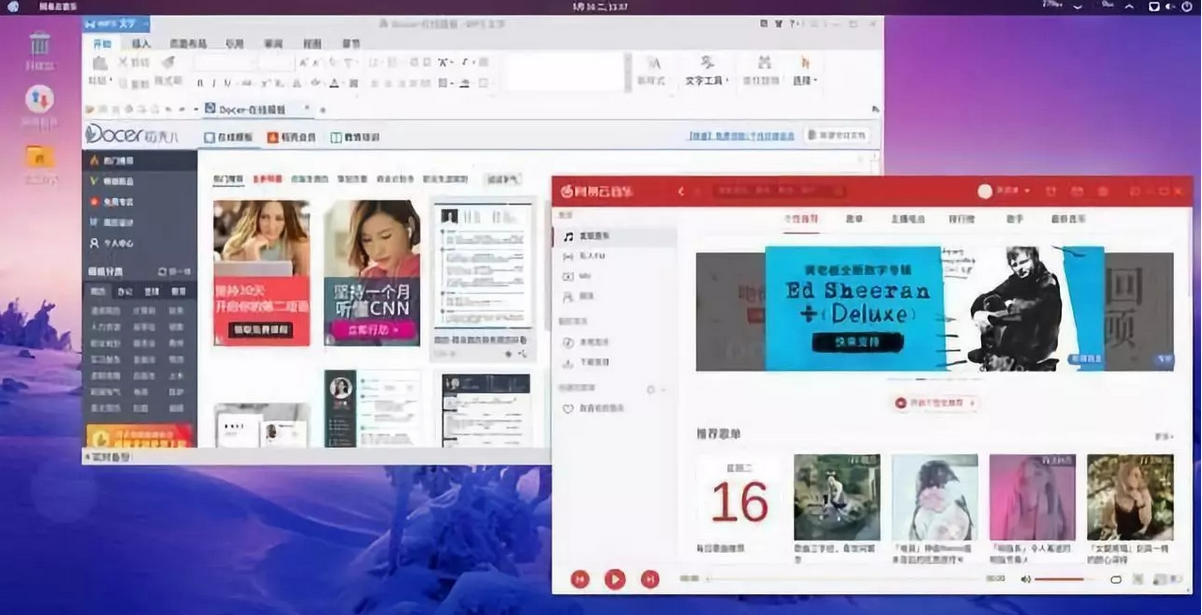Toggle Italic formatting in WPS ribbon
This screenshot has height=615, width=1202.
pyautogui.click(x=213, y=83)
